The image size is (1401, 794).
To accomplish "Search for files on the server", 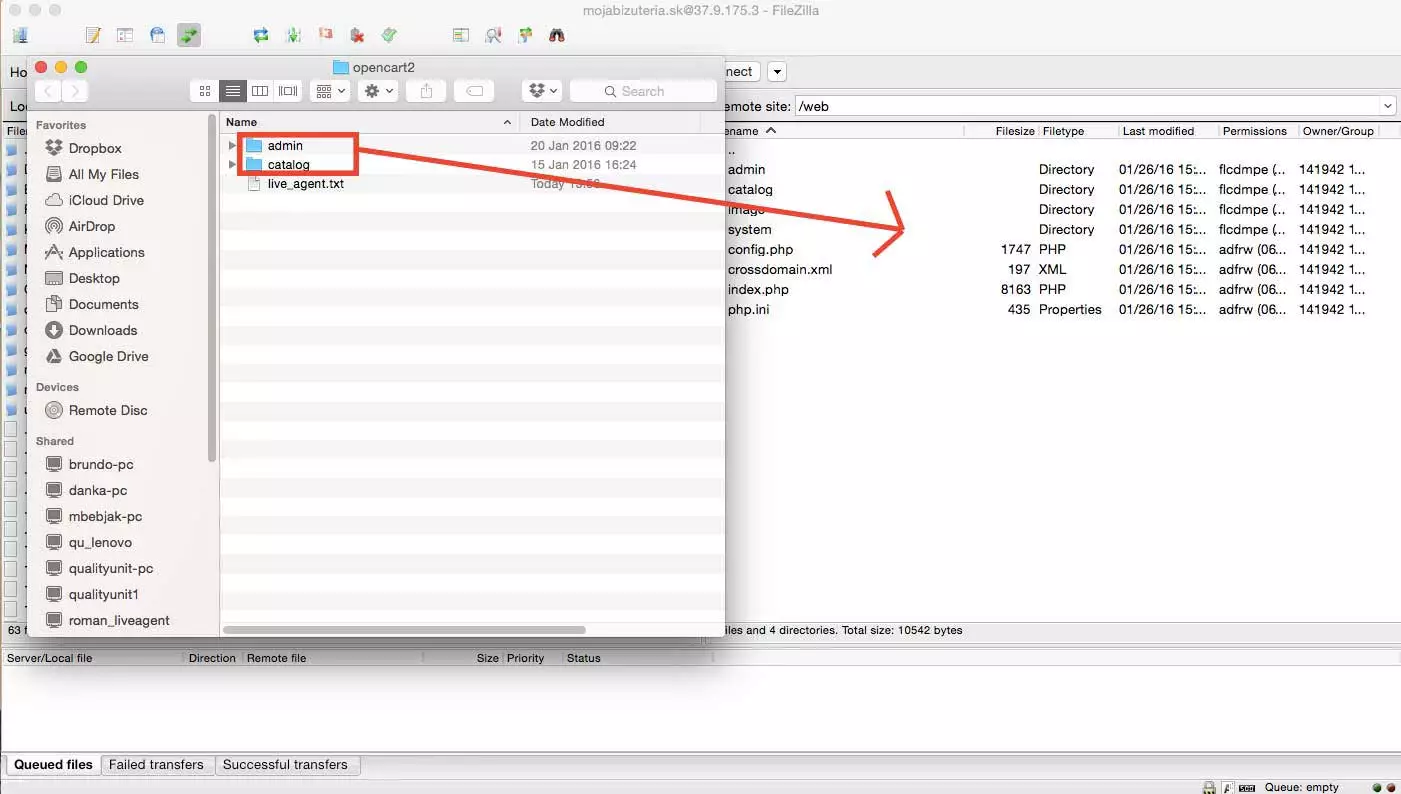I will [x=557, y=34].
